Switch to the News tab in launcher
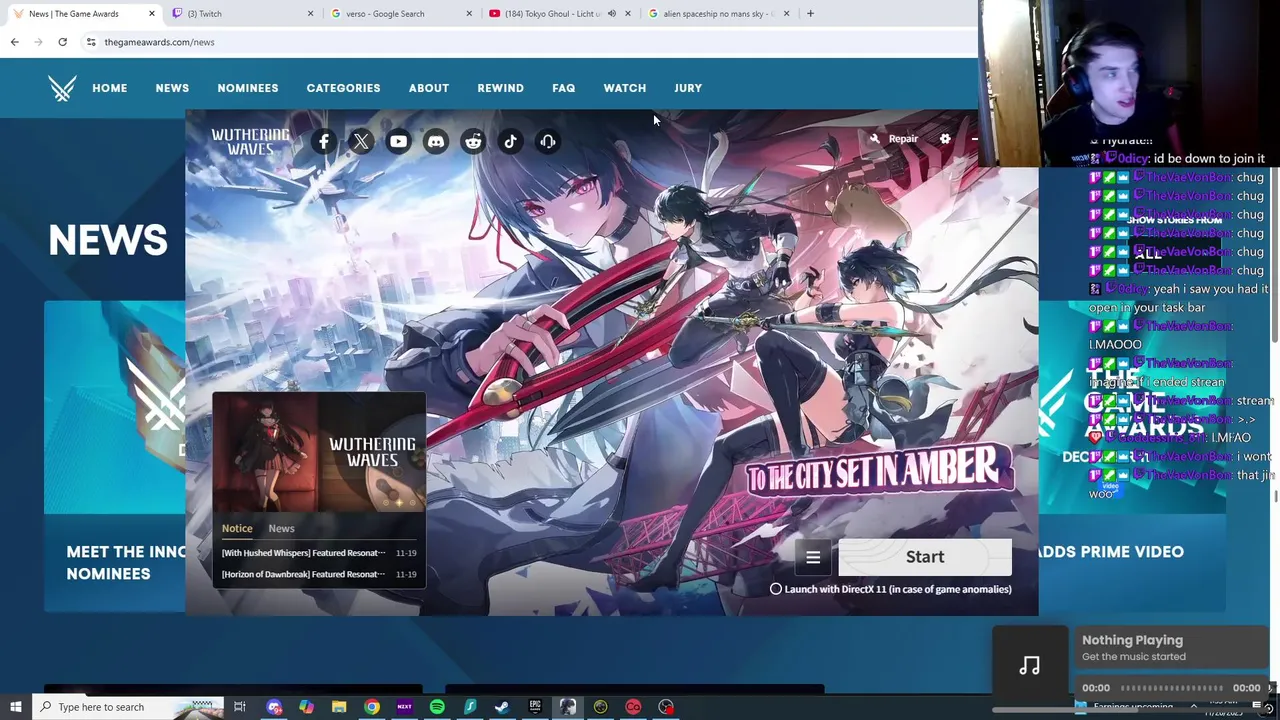This screenshot has width=1280, height=720. 281,528
